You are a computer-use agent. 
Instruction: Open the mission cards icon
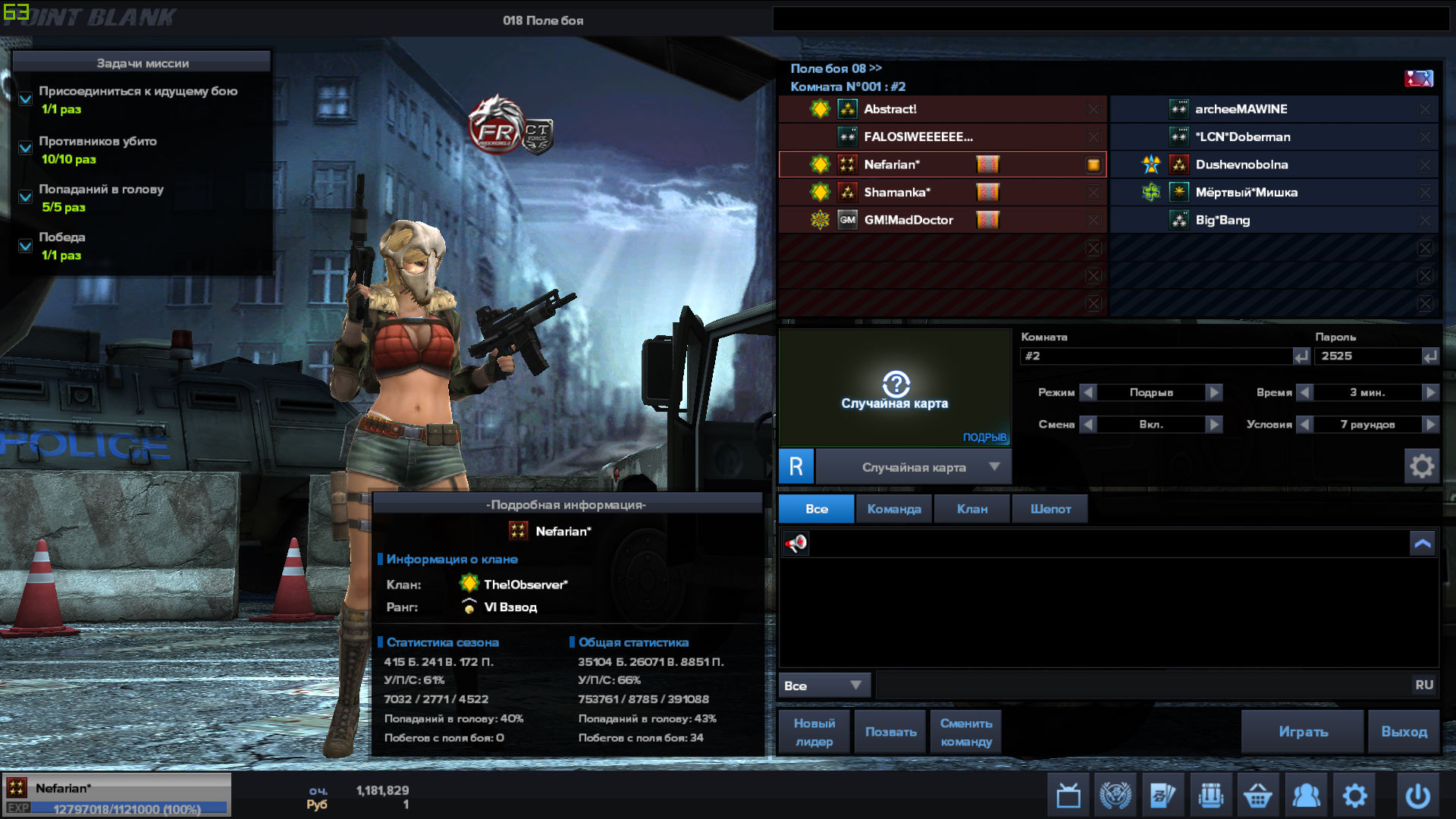(1163, 795)
